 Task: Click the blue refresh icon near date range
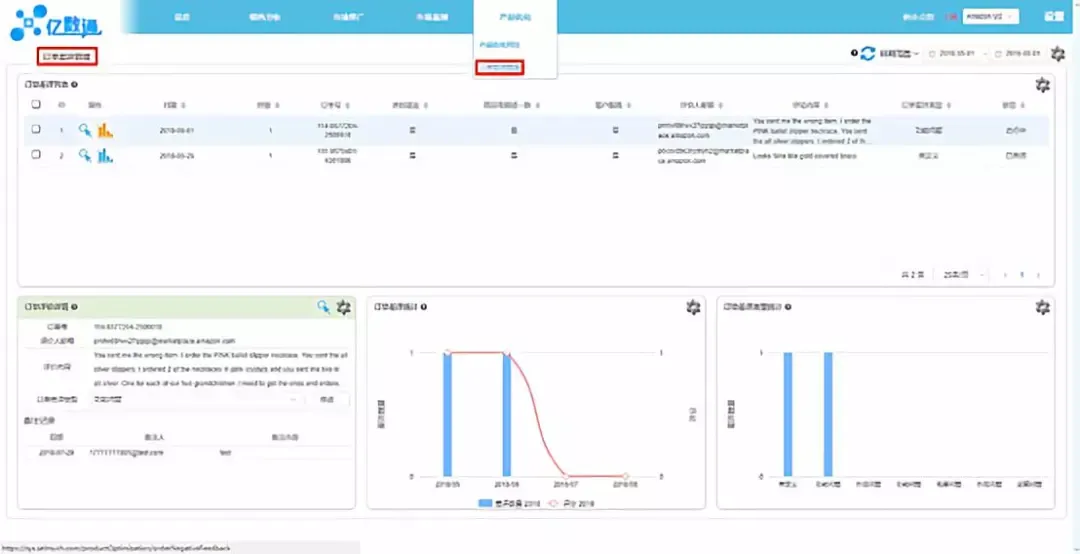[868, 53]
